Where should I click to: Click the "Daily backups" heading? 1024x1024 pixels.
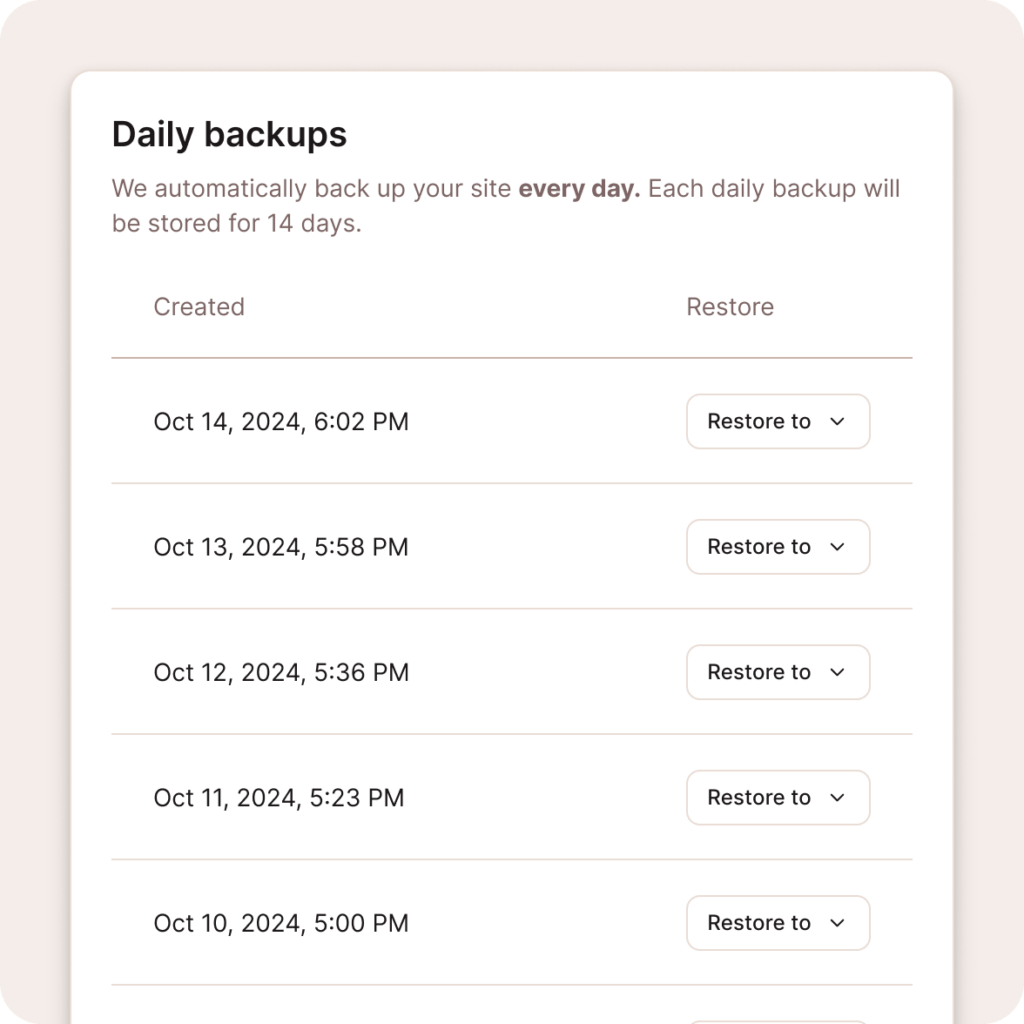pos(229,135)
